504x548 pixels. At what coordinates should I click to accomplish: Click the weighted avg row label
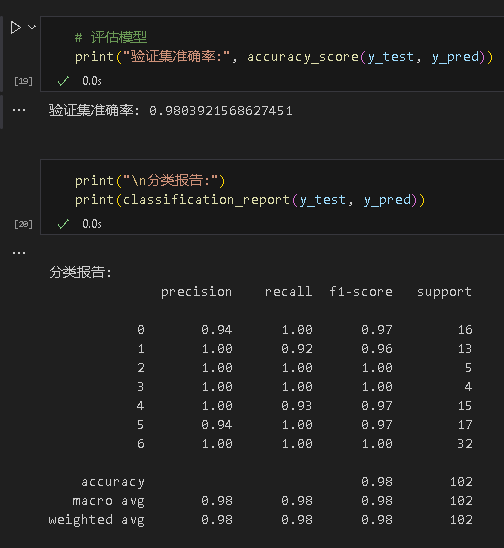[96, 520]
